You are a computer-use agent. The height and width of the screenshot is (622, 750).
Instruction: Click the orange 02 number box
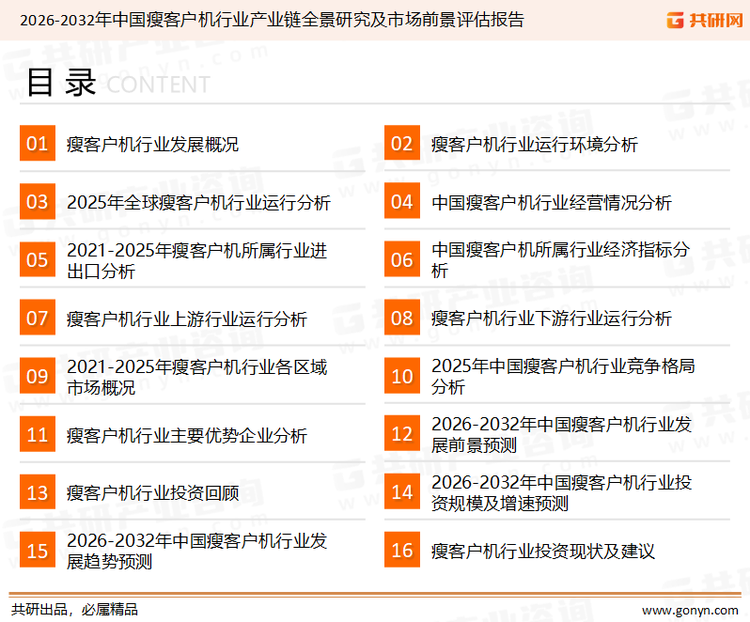(402, 143)
